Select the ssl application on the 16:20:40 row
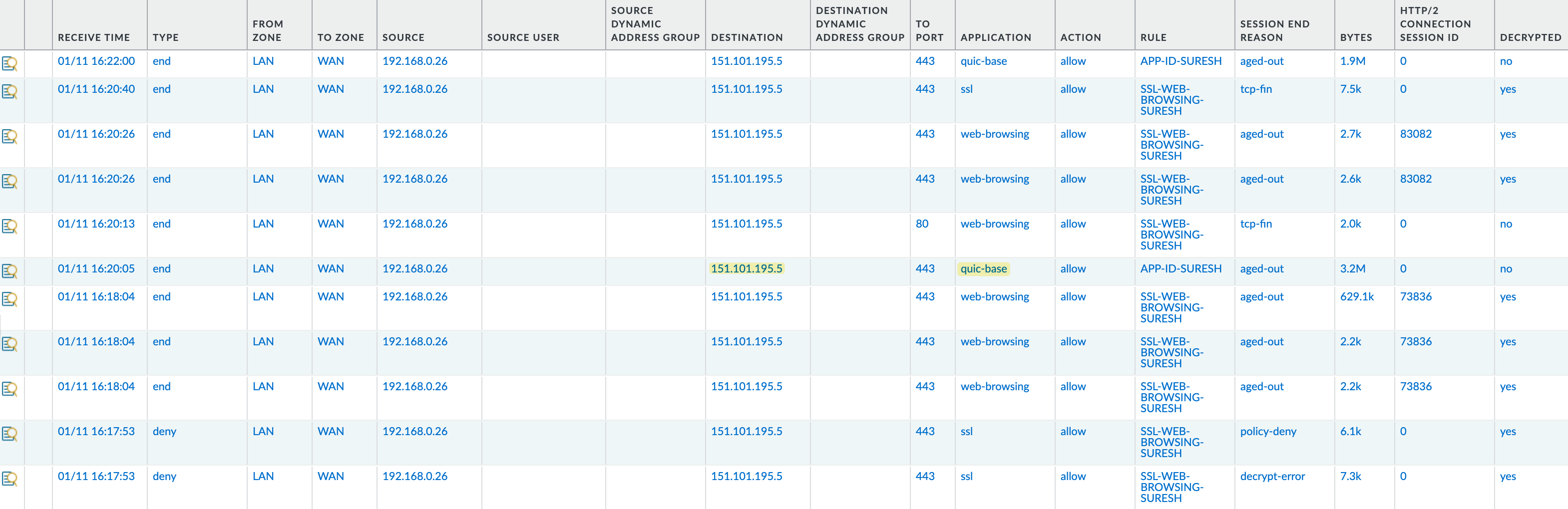This screenshot has width=1568, height=509. pos(966,89)
